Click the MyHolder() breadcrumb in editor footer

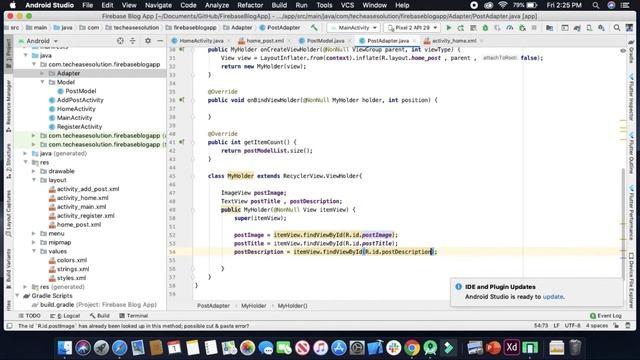[292, 306]
